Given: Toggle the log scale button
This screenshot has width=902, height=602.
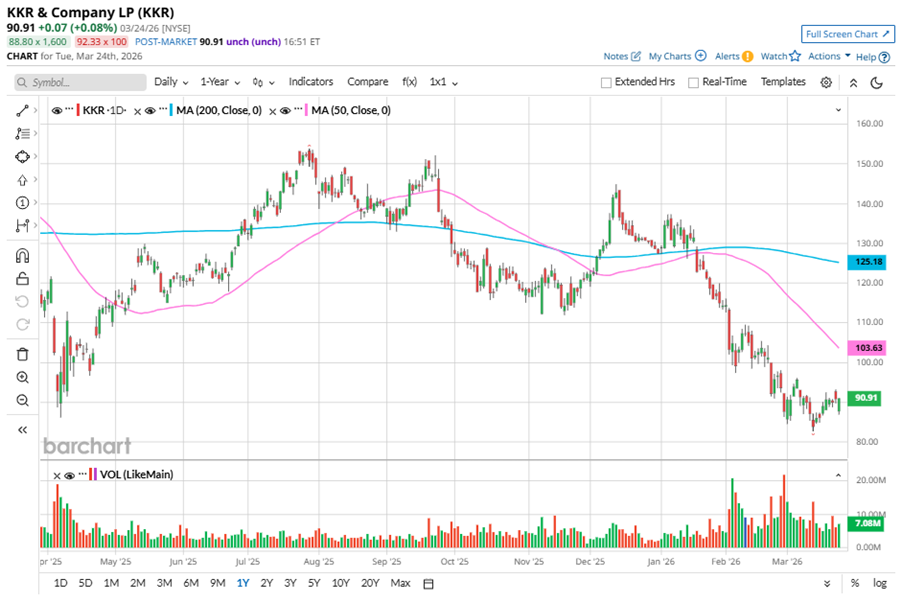Looking at the screenshot, I should pos(880,583).
